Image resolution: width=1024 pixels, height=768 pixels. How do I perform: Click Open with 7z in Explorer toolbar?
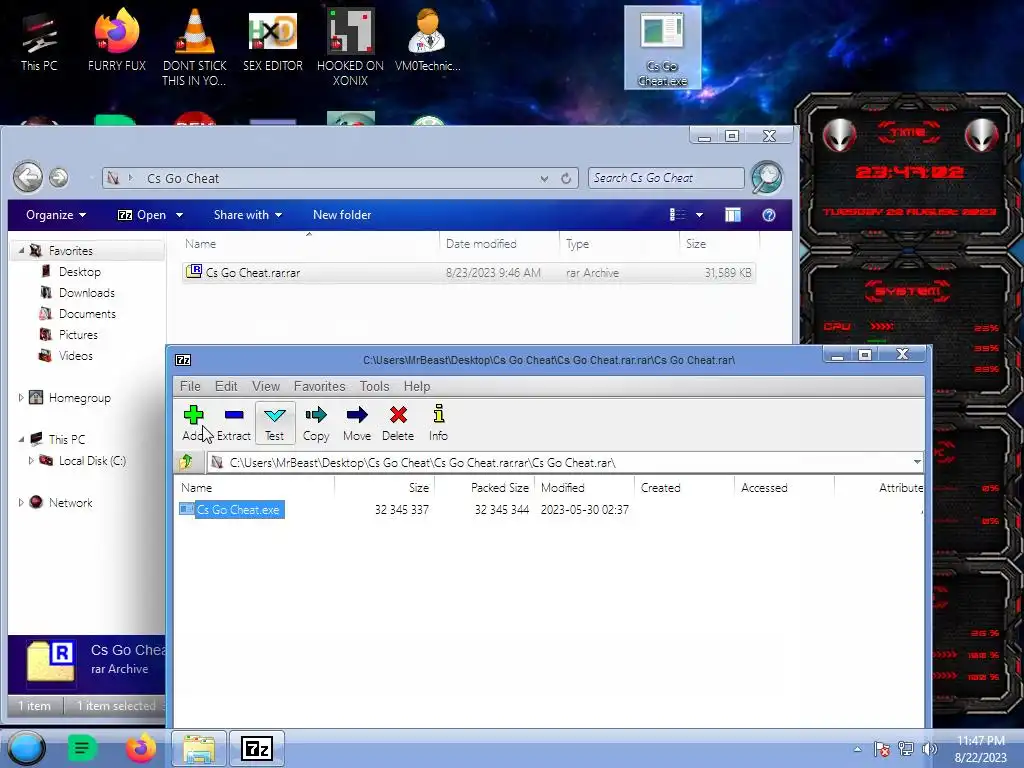[142, 215]
